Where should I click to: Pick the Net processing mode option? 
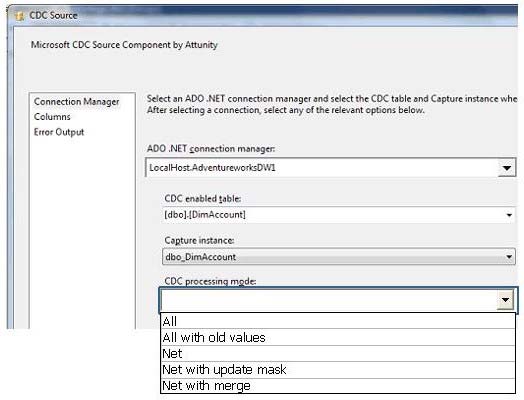pyautogui.click(x=338, y=354)
